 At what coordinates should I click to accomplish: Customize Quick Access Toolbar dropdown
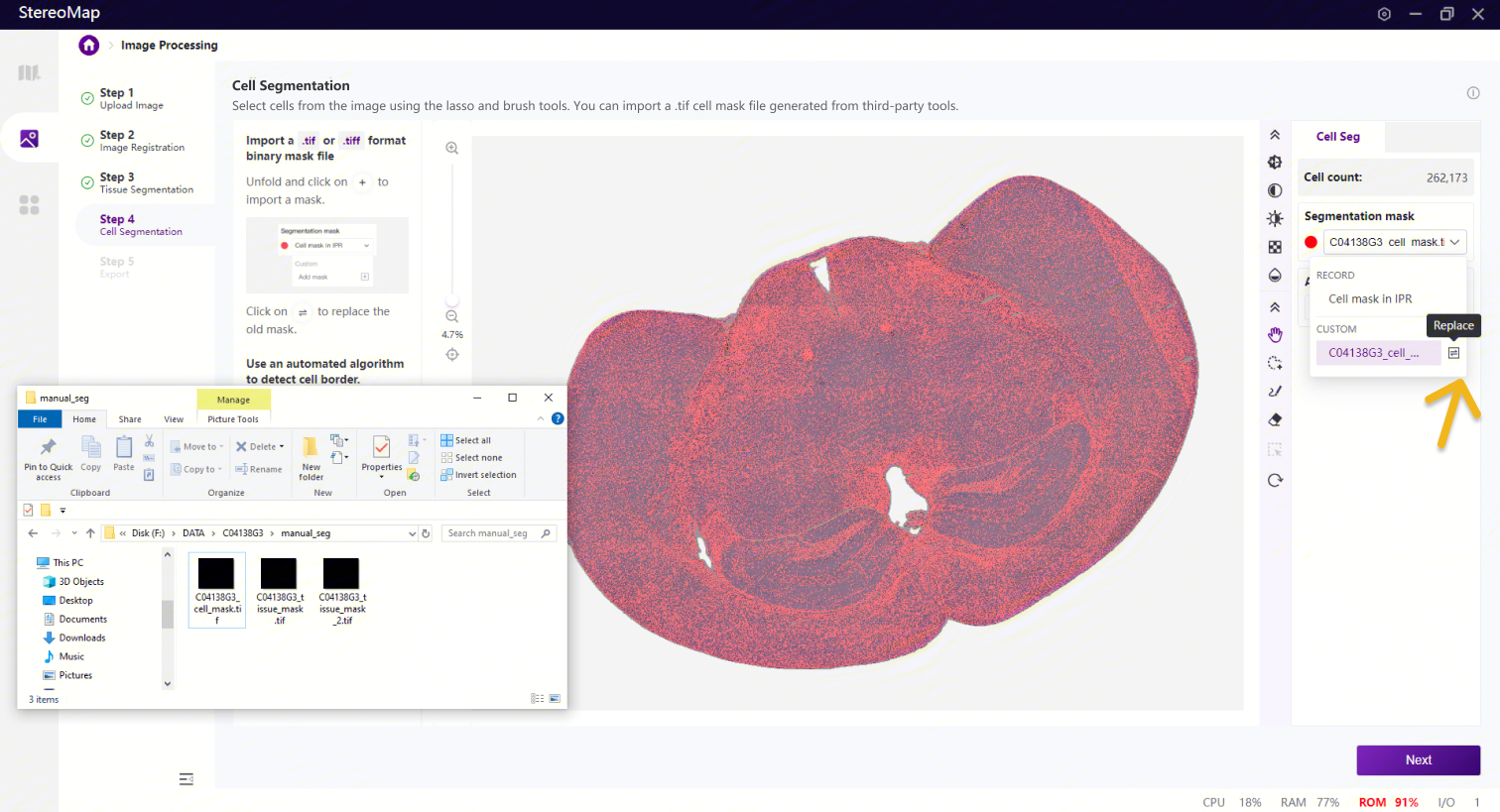point(62,511)
